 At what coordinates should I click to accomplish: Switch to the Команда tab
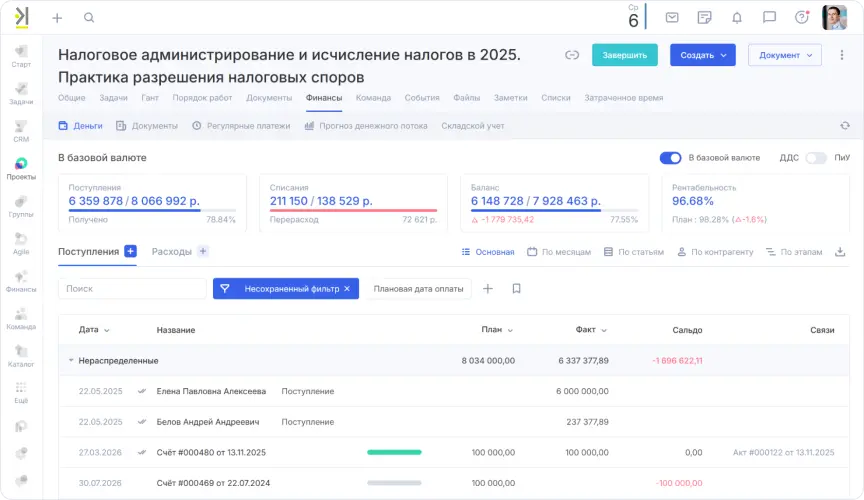(x=373, y=98)
